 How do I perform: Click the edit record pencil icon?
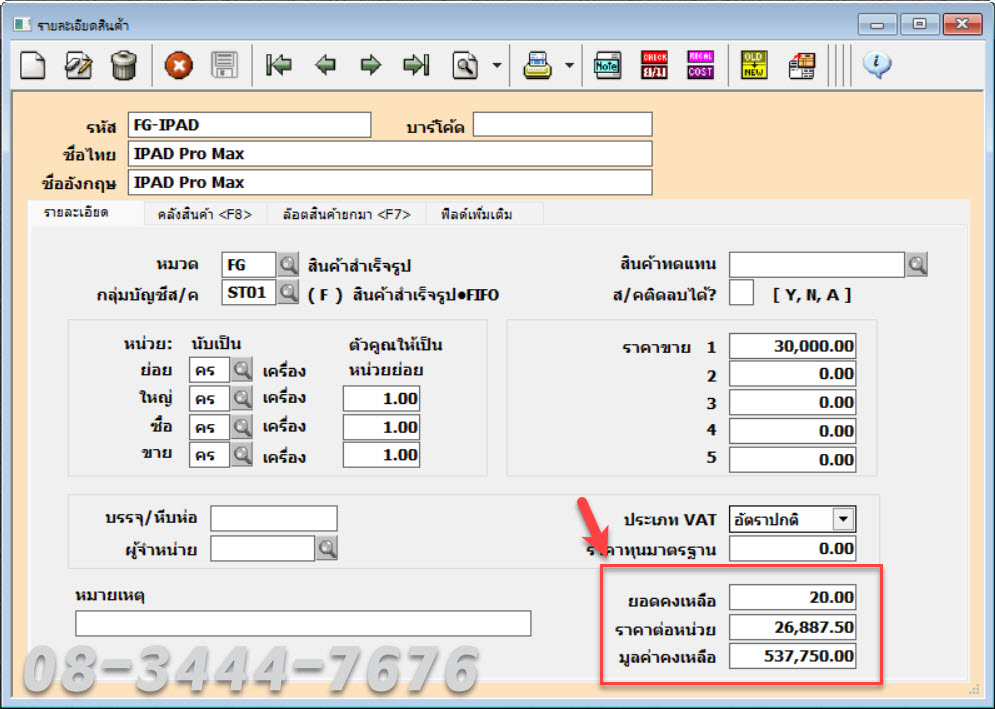79,65
